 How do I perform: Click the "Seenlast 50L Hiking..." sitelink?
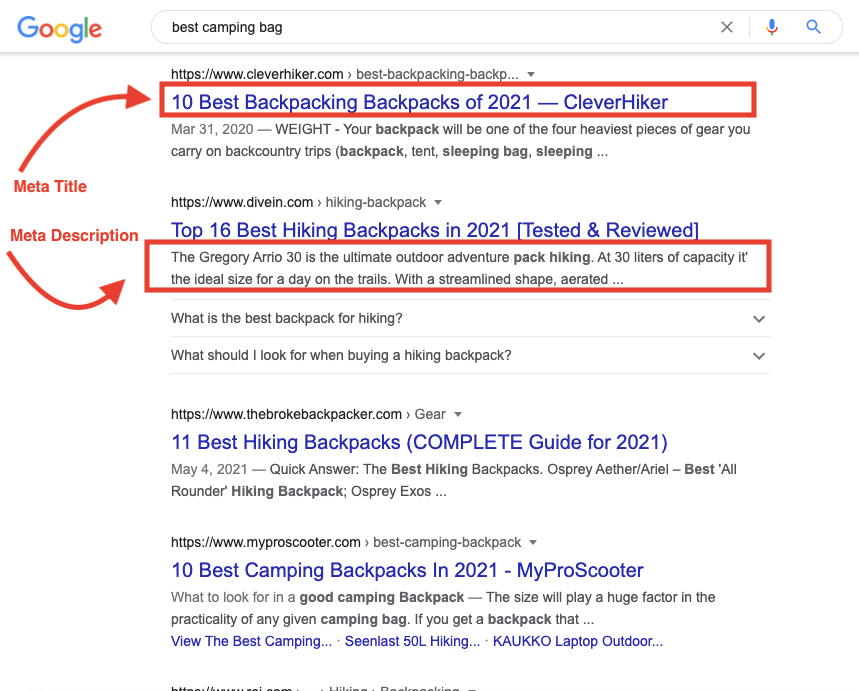[x=412, y=641]
